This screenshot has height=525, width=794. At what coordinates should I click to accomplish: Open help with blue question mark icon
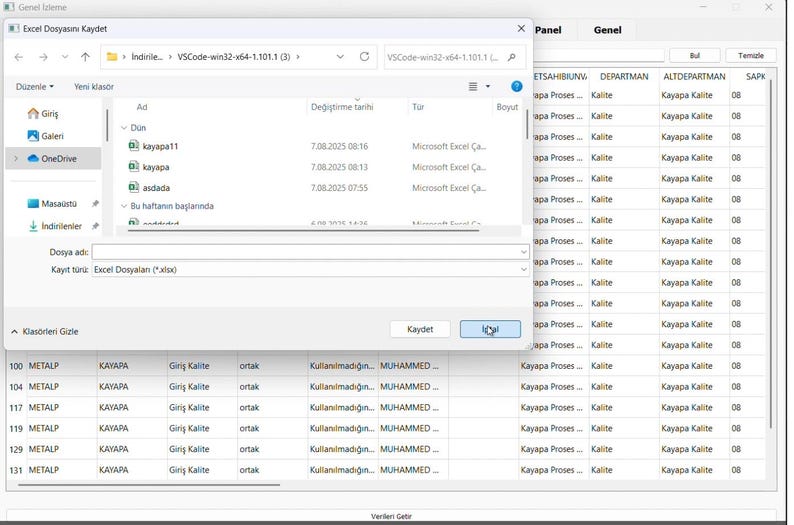click(x=517, y=87)
